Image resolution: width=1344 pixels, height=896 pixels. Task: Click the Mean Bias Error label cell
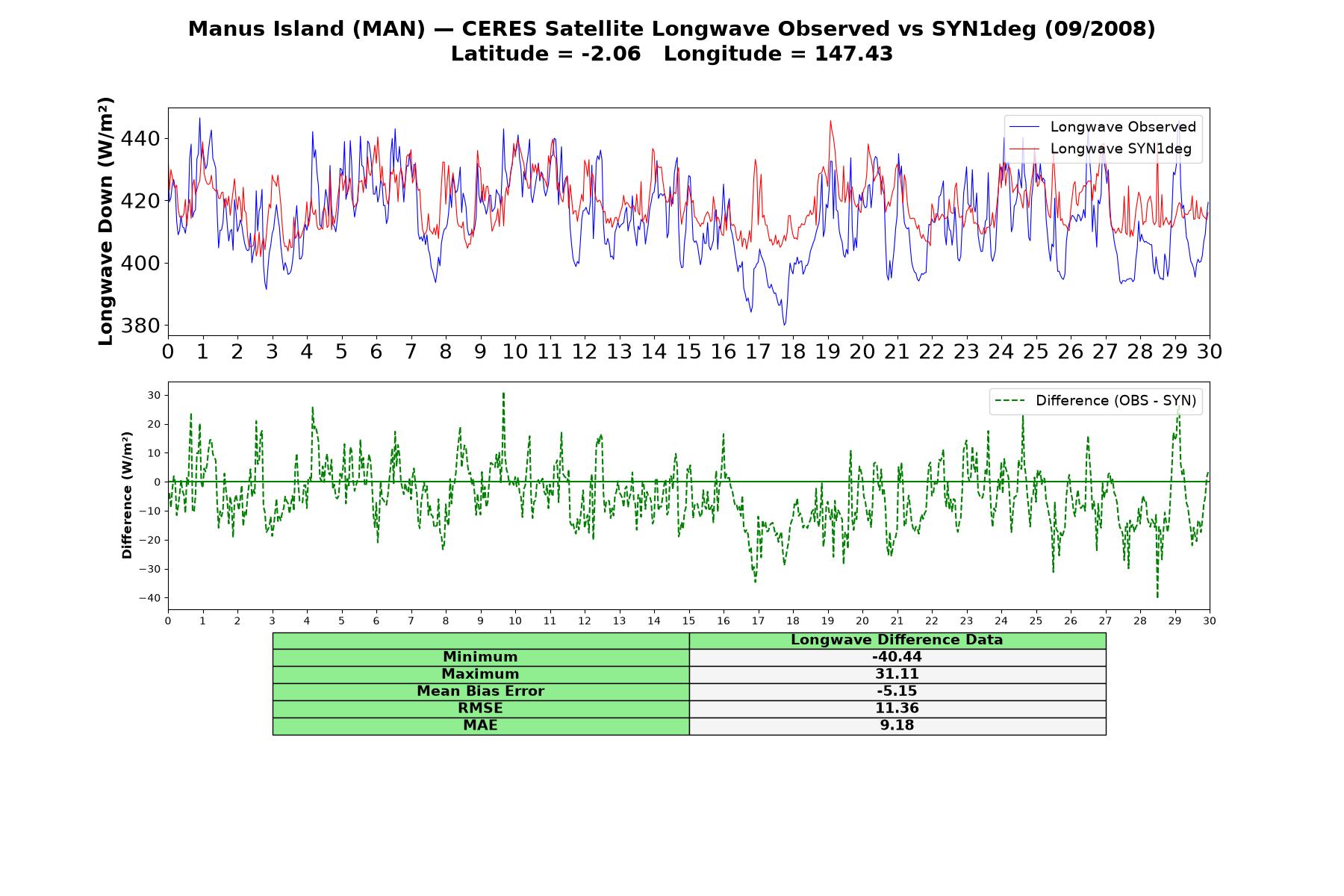coord(481,691)
